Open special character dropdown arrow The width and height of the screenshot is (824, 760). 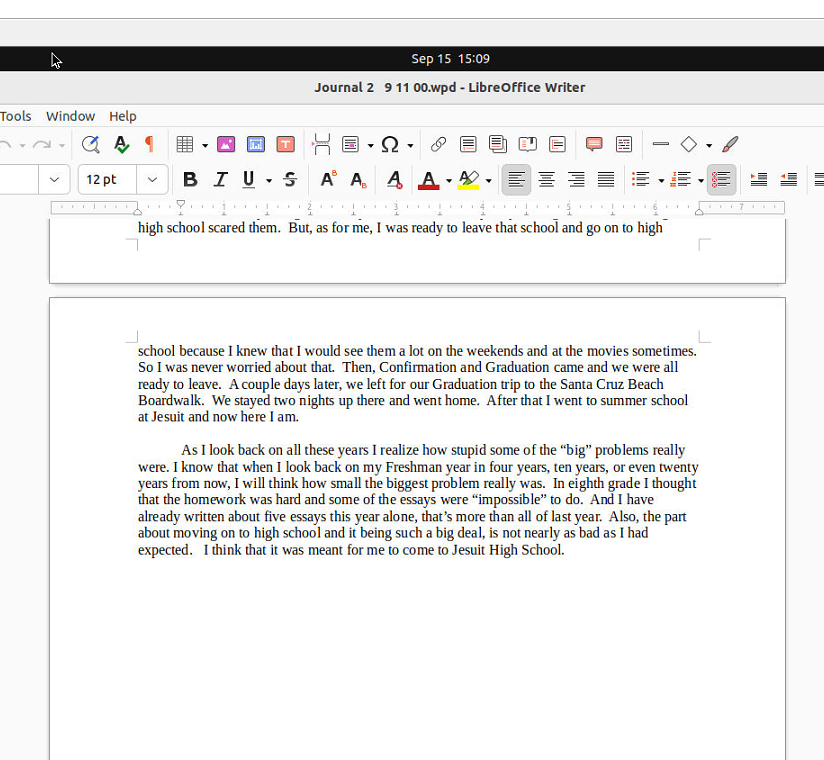click(x=410, y=145)
